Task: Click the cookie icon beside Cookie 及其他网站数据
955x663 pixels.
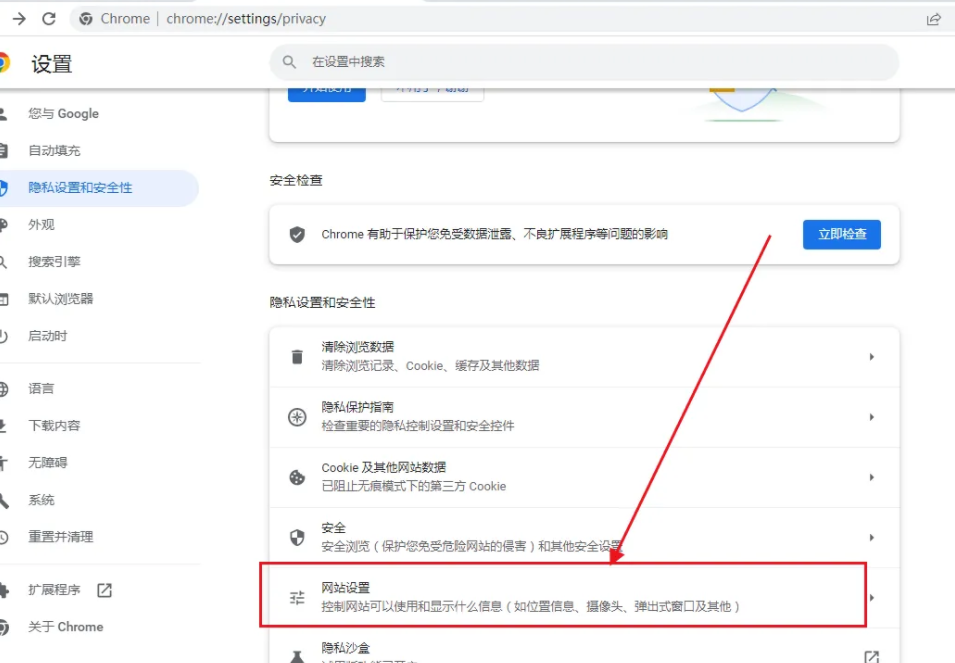Action: [297, 477]
